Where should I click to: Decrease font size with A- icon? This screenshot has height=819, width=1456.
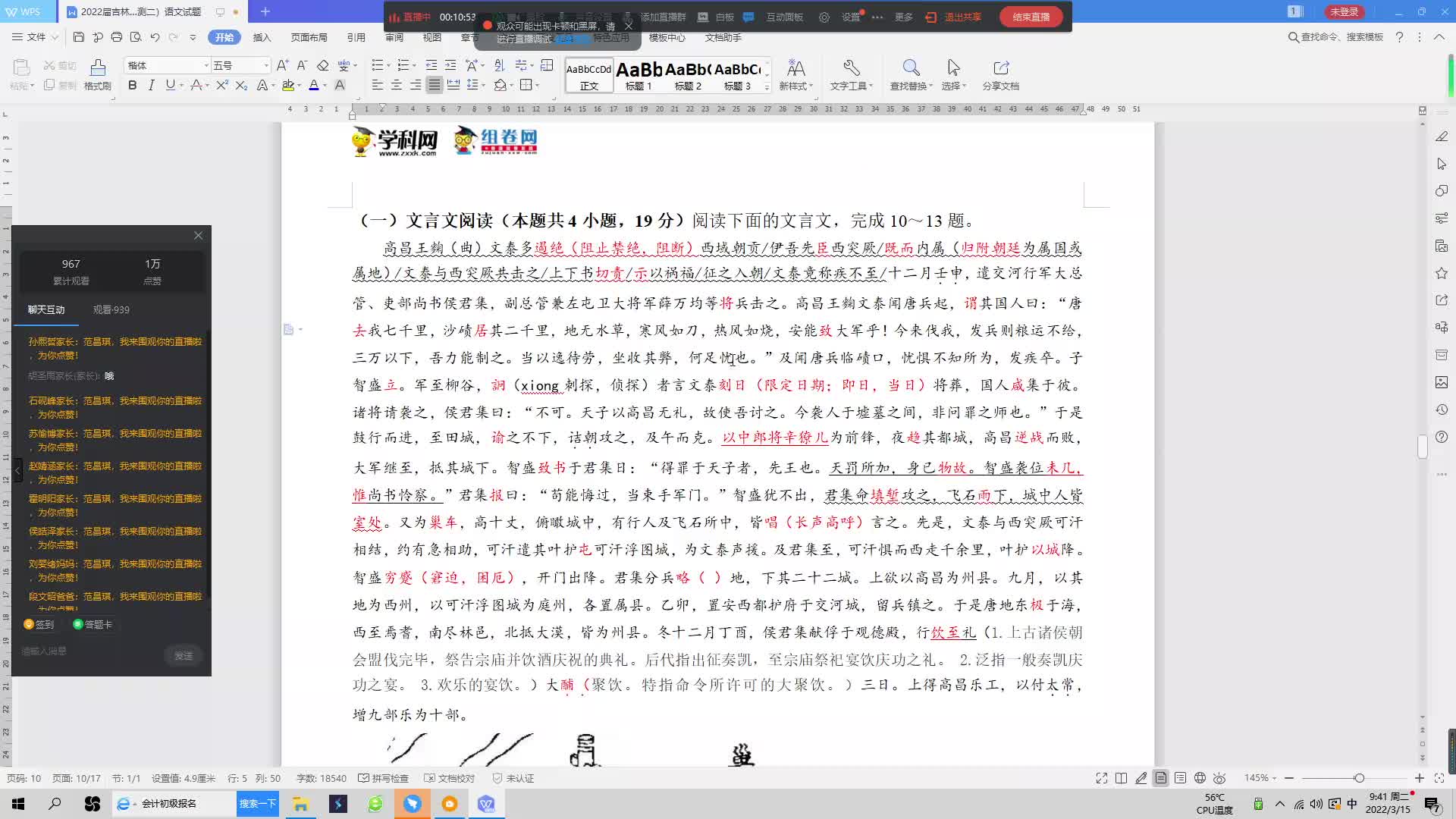click(x=302, y=65)
